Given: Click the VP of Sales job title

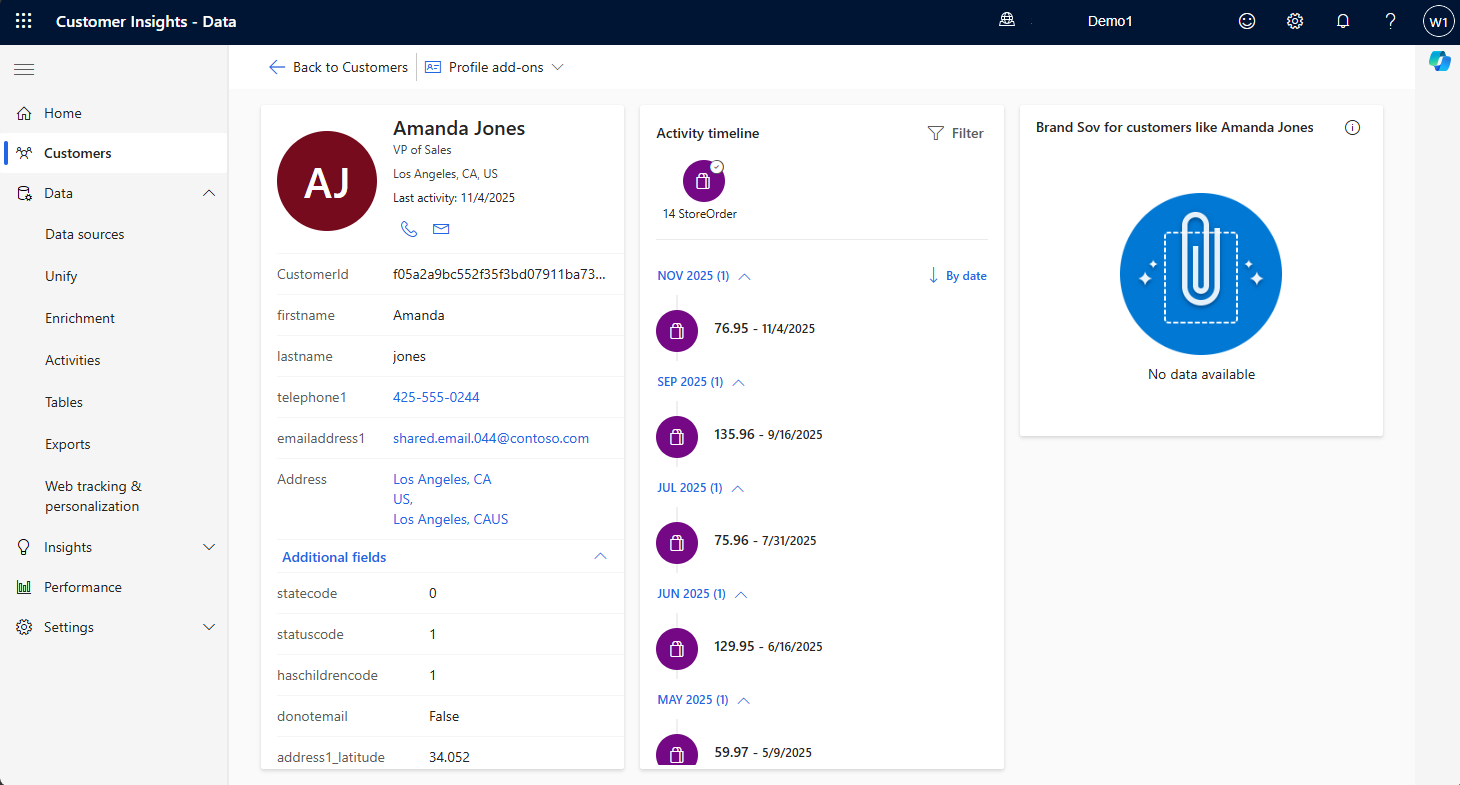Looking at the screenshot, I should click(x=422, y=150).
